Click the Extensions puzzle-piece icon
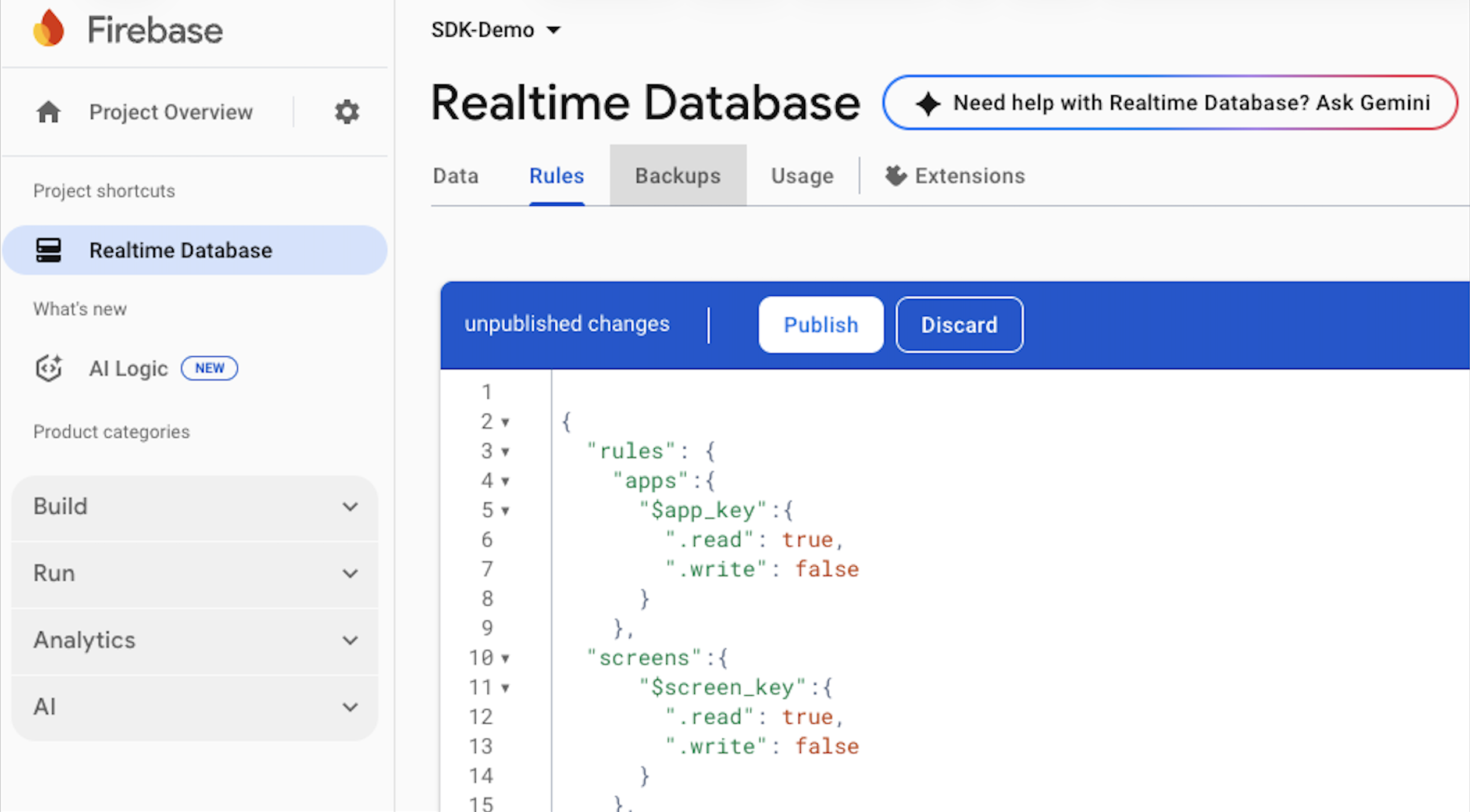This screenshot has height=812, width=1470. [x=895, y=175]
